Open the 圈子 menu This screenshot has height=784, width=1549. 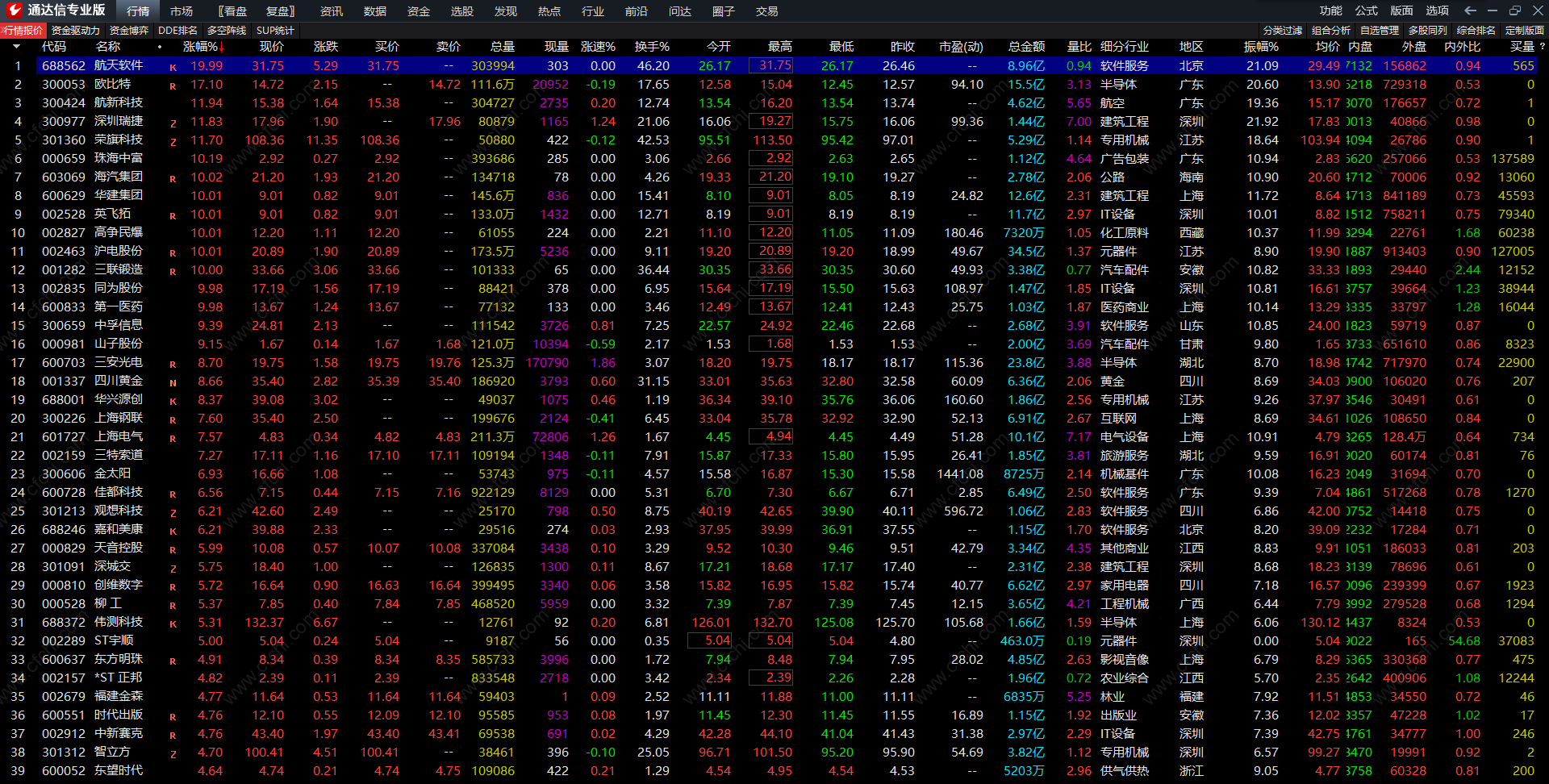pos(724,11)
